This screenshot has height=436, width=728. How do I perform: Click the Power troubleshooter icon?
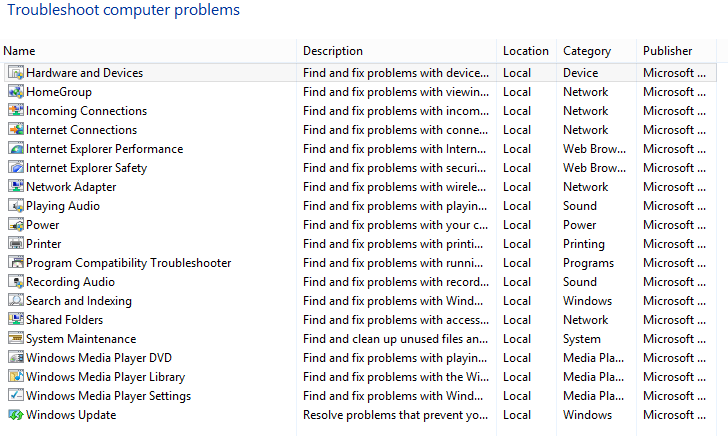point(16,225)
